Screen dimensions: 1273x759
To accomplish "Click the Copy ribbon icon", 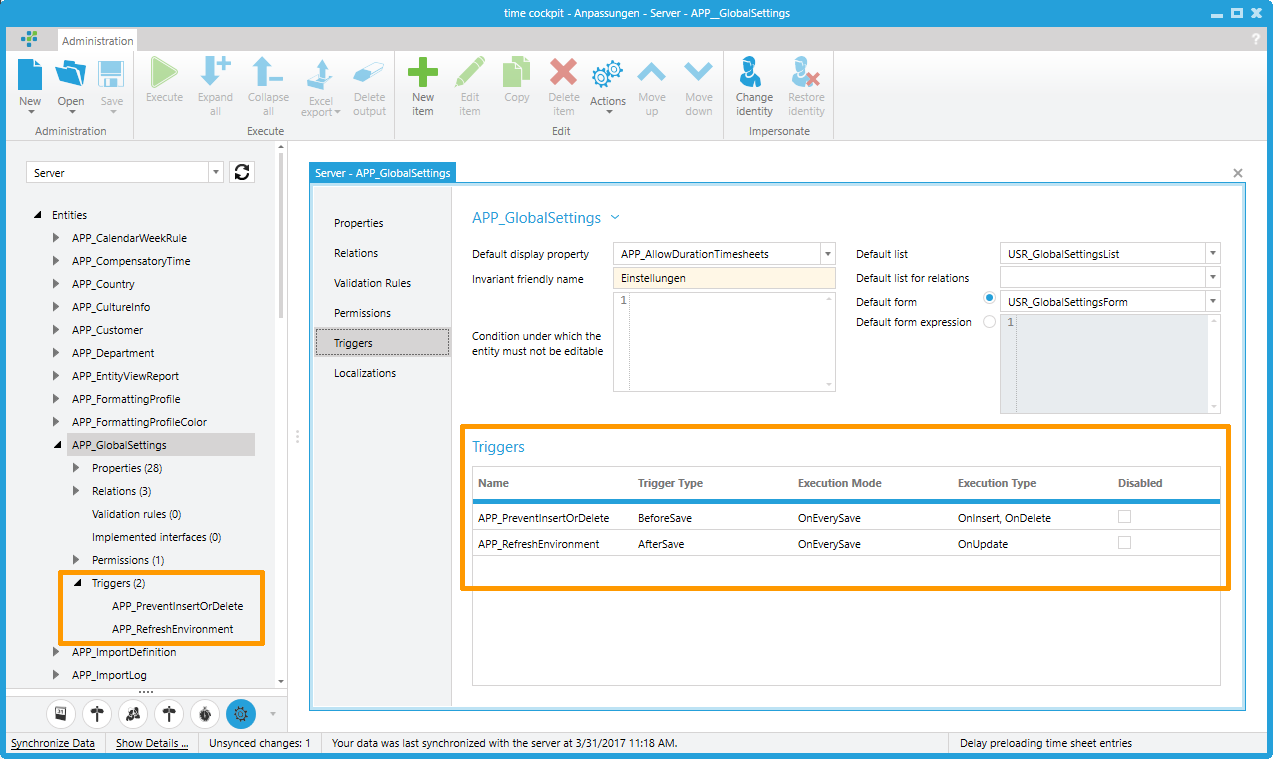I will [517, 72].
